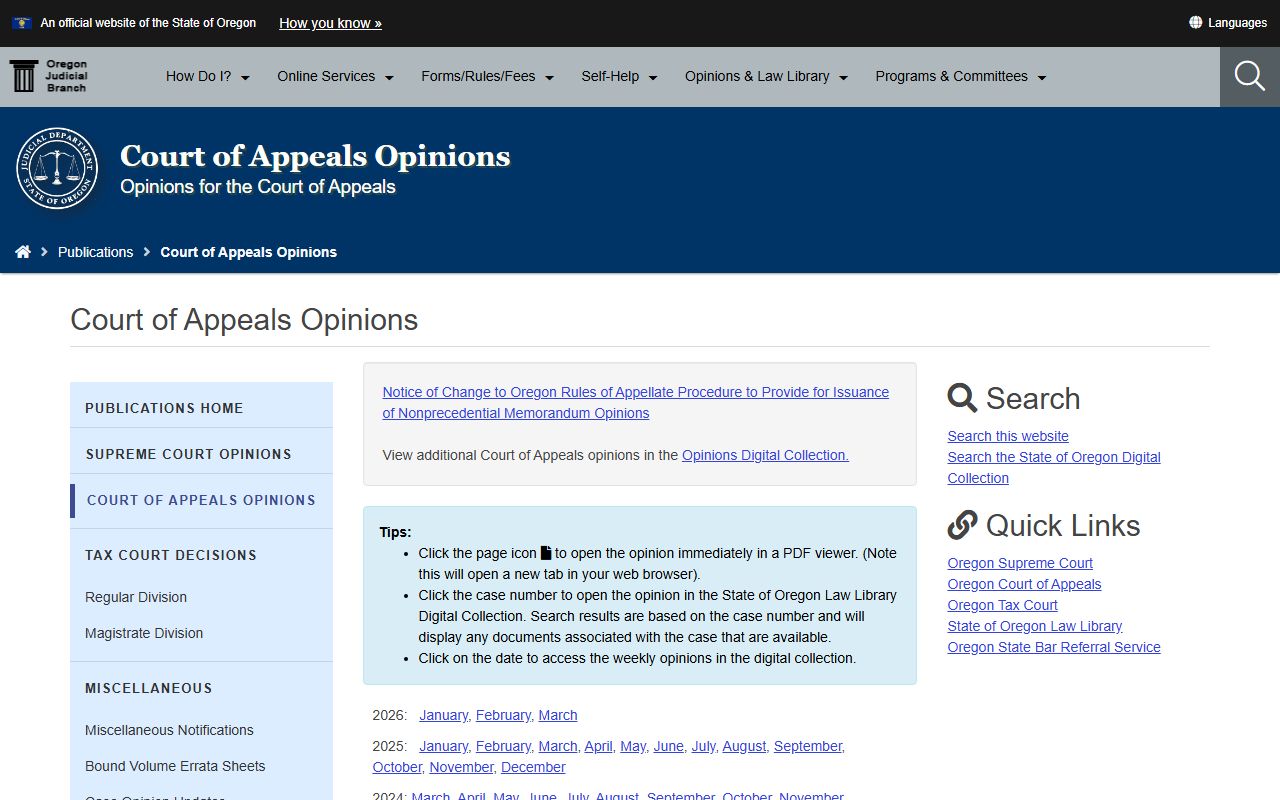Open 2025 September opinions

point(808,746)
